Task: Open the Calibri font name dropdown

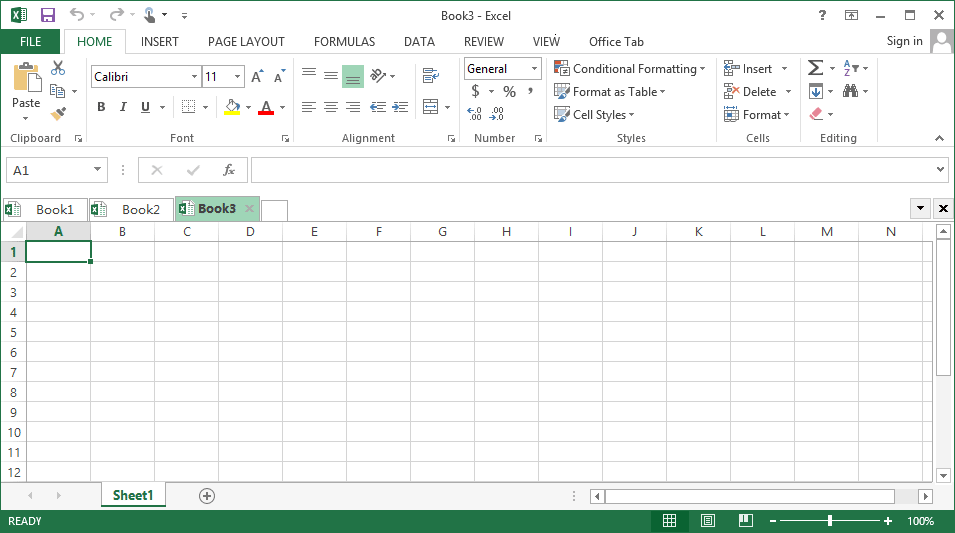Action: 194,77
